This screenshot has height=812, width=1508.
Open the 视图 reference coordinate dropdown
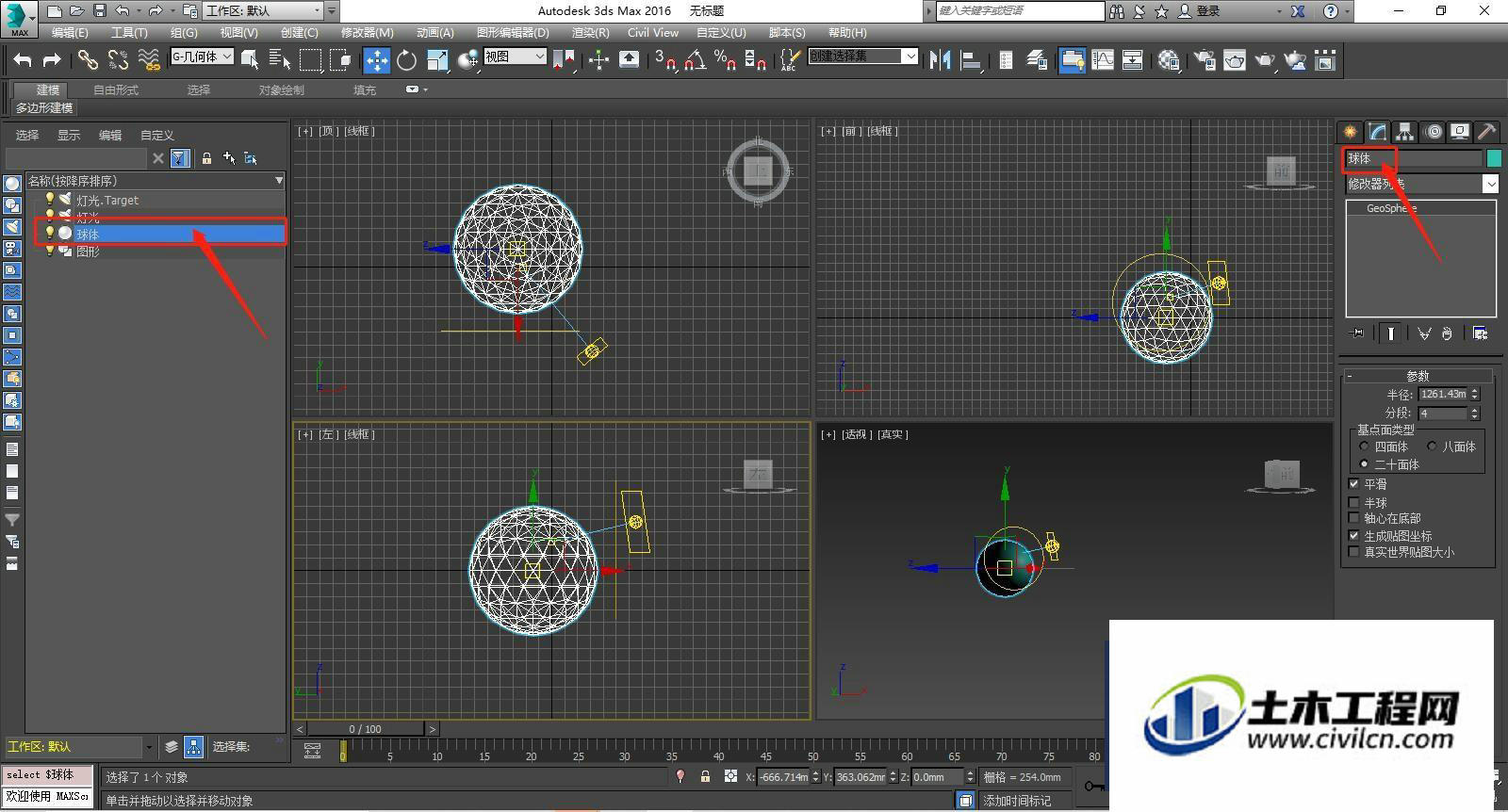tap(516, 57)
